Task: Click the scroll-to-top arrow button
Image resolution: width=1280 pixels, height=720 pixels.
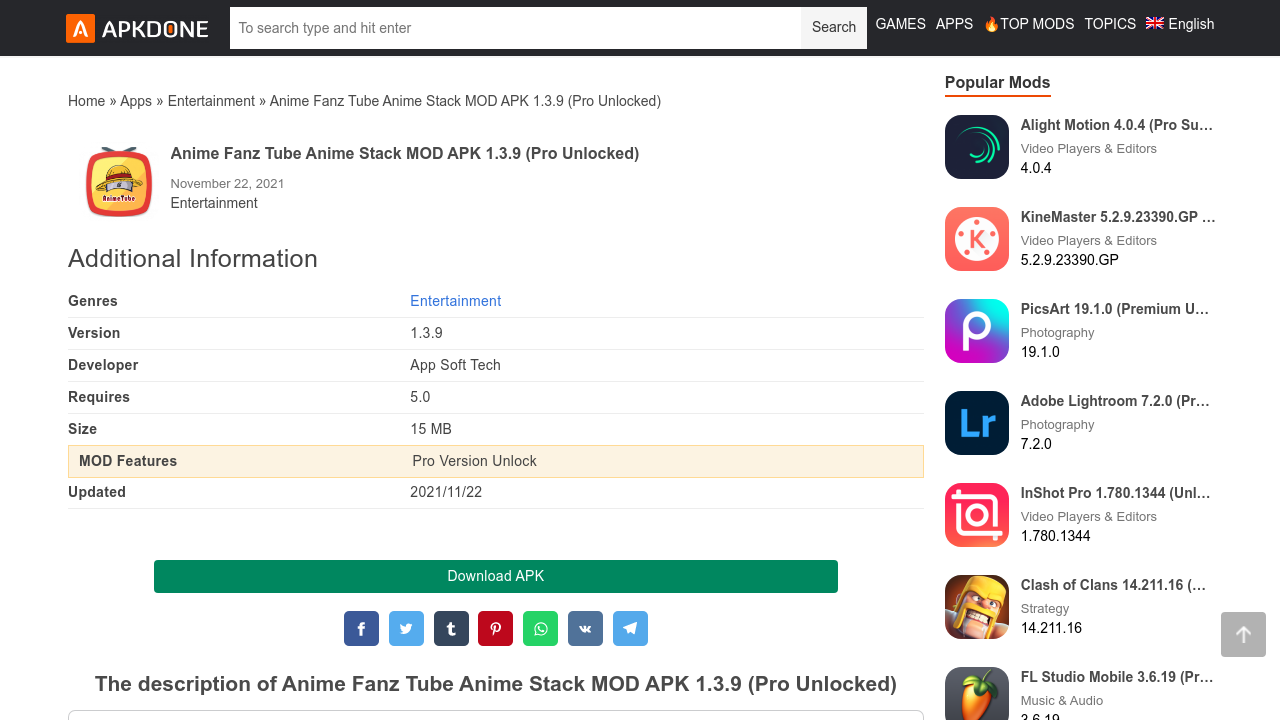Action: click(x=1243, y=634)
